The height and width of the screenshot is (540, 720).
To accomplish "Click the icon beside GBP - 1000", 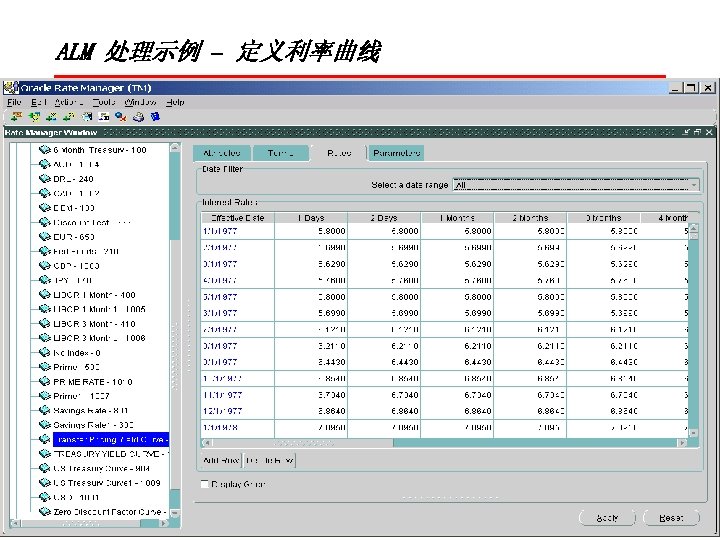I will (x=45, y=265).
